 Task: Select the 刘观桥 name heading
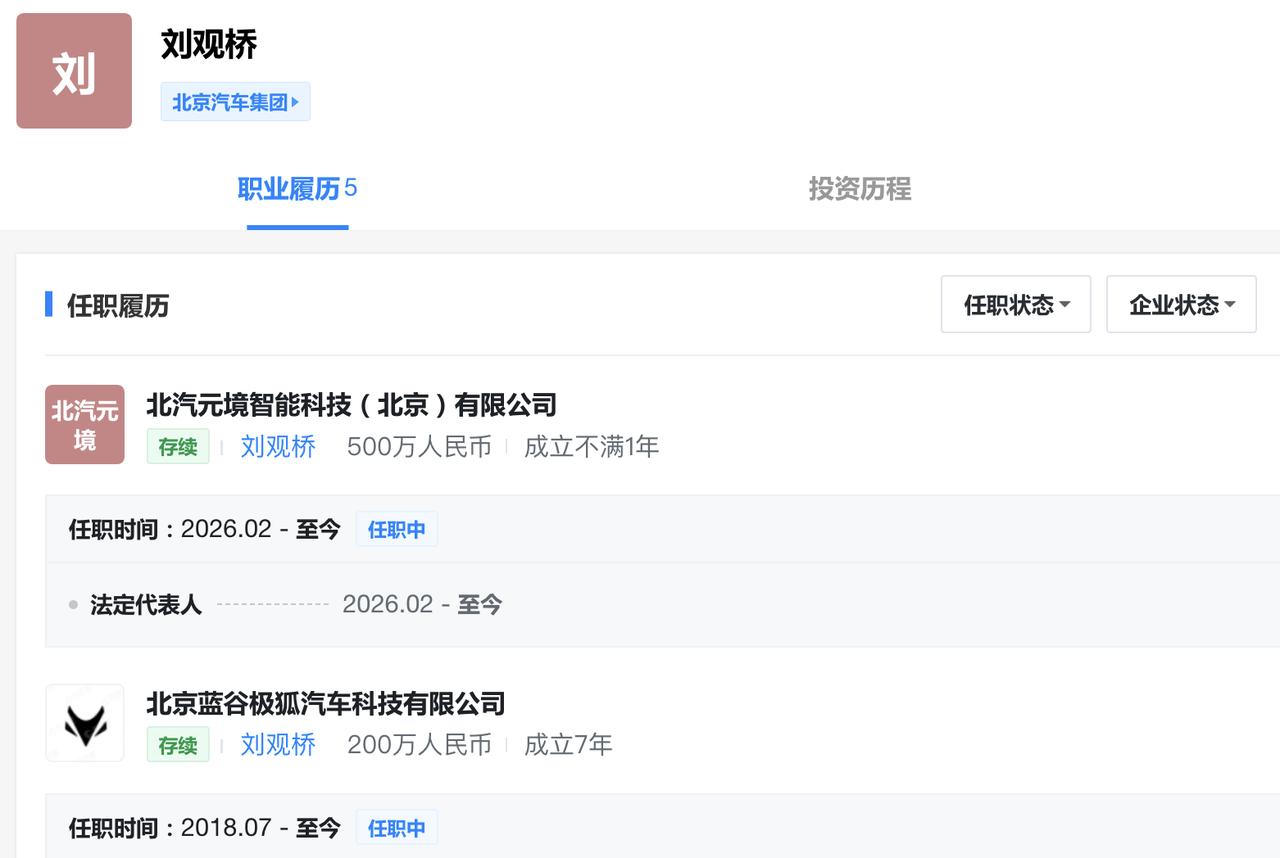209,44
